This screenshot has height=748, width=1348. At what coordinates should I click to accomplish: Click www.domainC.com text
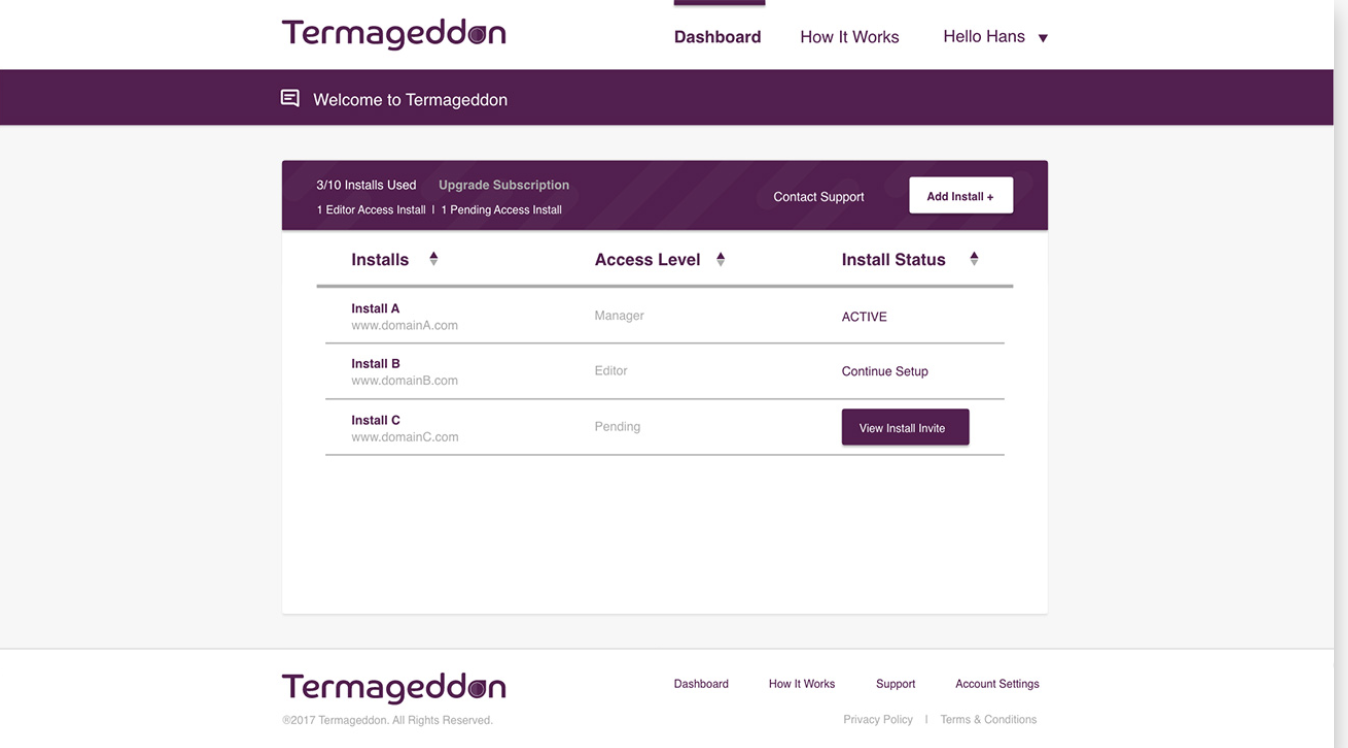point(405,437)
